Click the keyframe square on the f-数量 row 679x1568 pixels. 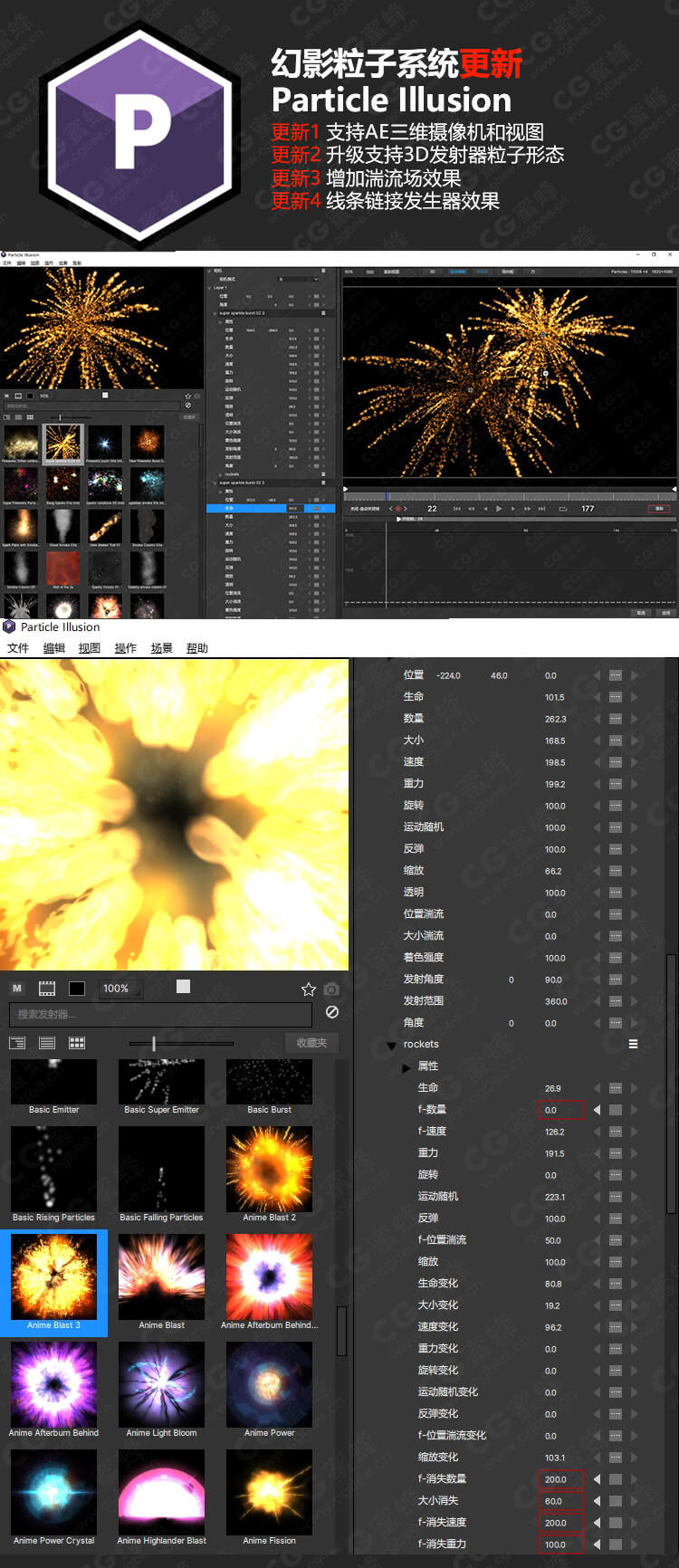pyautogui.click(x=616, y=1110)
